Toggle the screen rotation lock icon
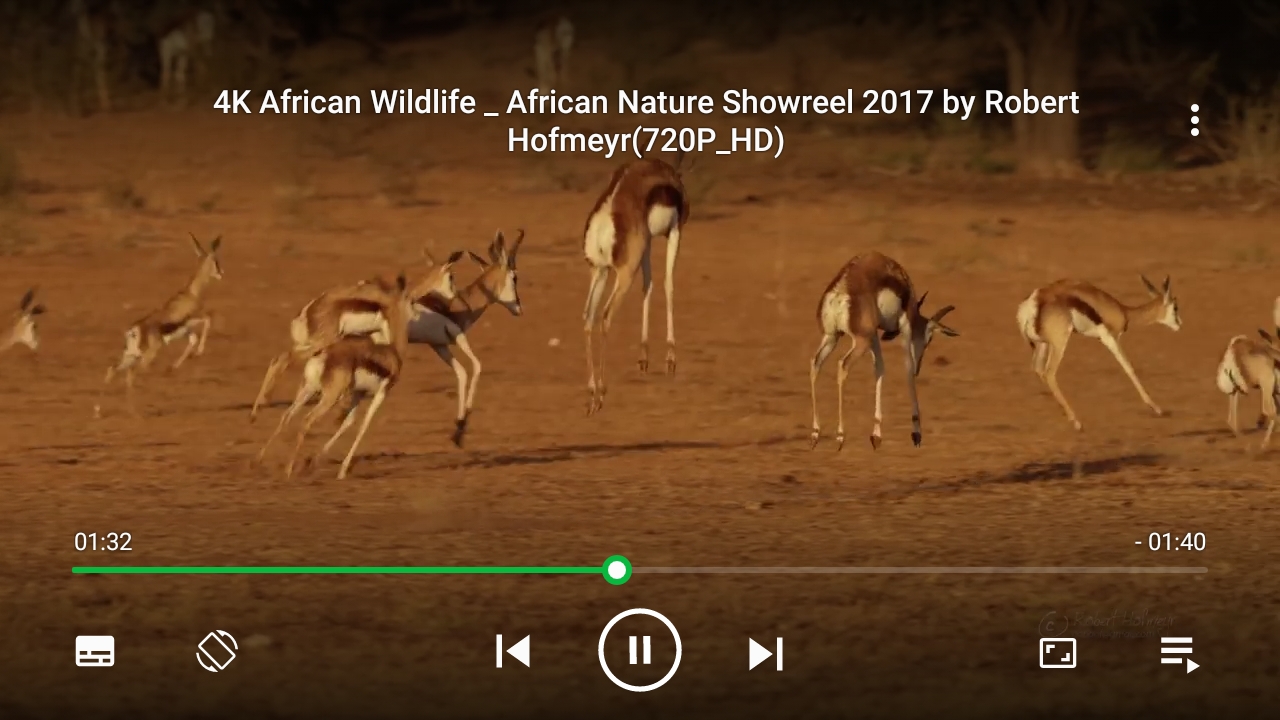This screenshot has width=1280, height=720. (217, 652)
